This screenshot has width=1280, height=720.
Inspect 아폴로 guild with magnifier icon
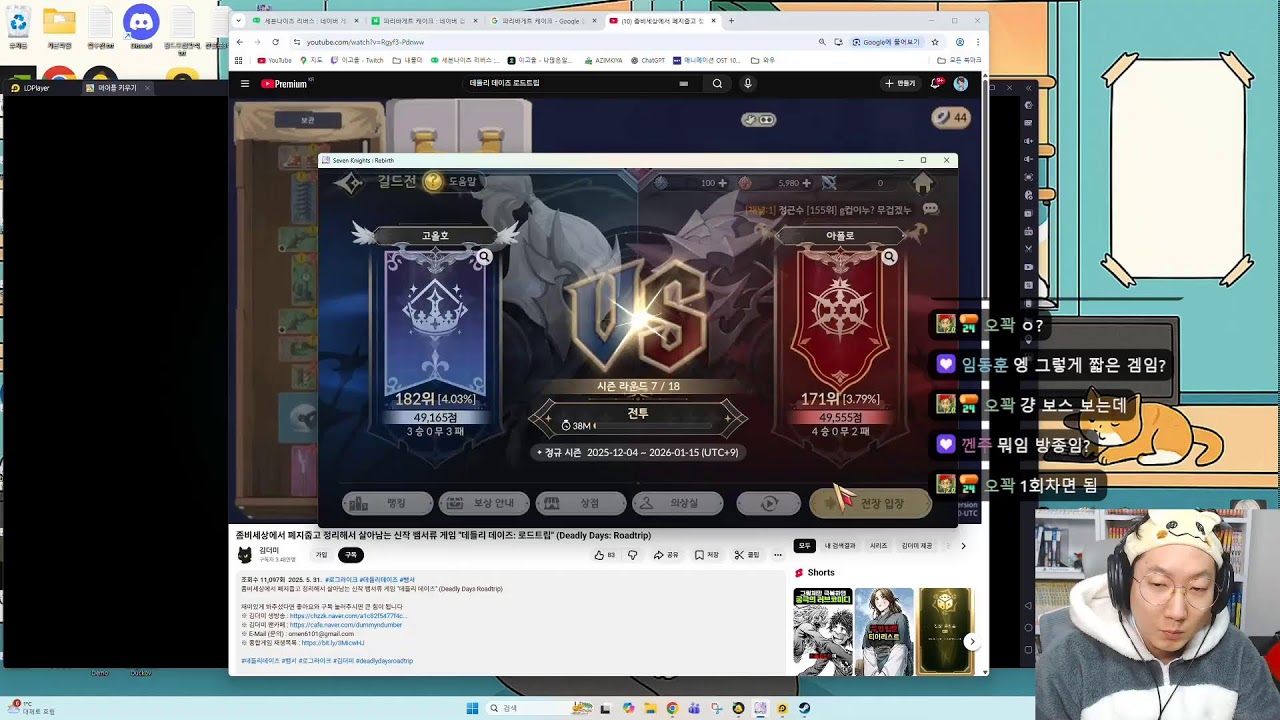[x=889, y=257]
